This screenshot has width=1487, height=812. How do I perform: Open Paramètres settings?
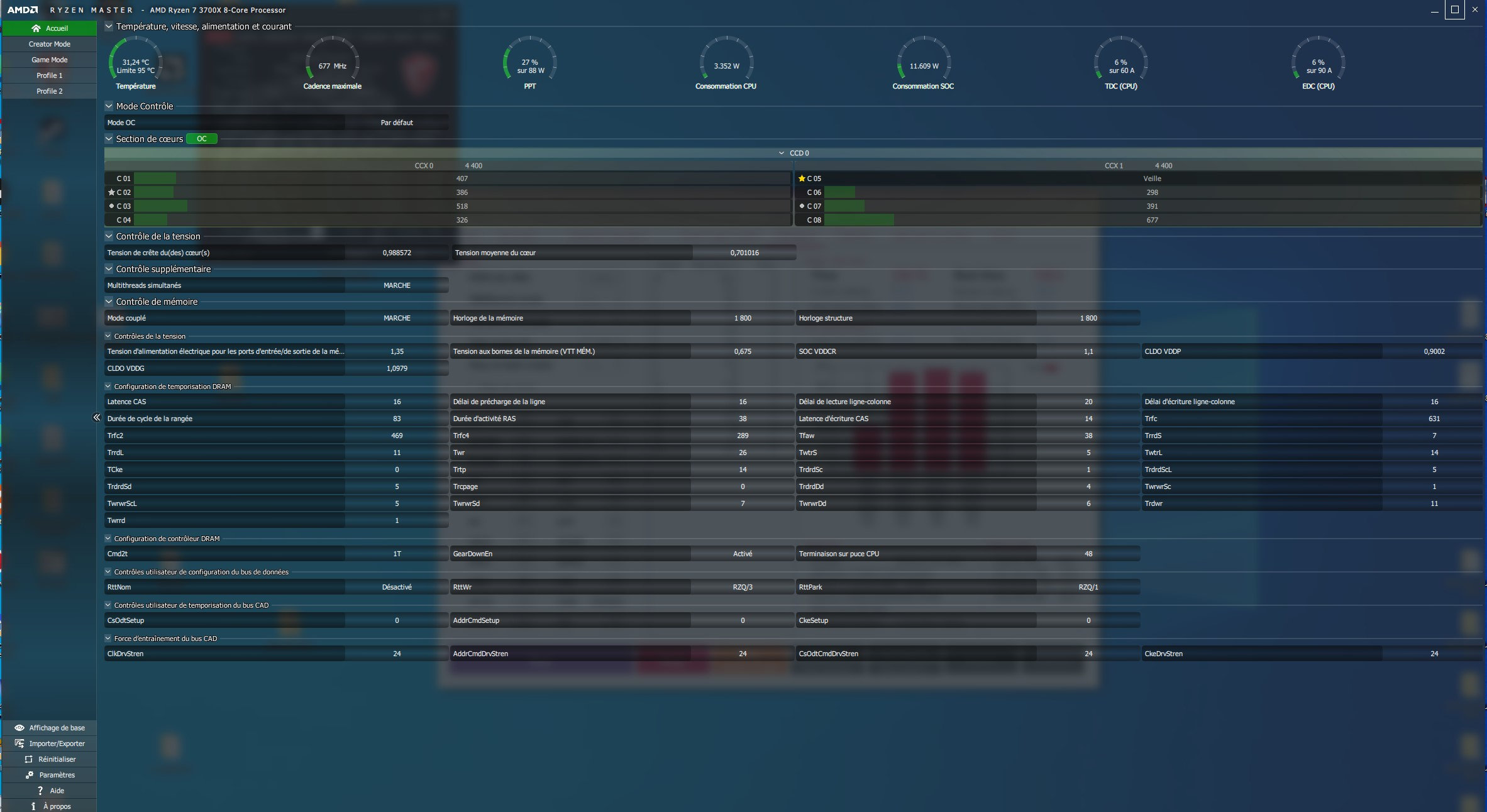tap(50, 775)
